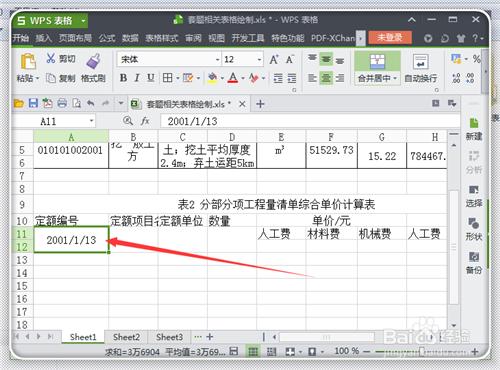Click the Save floppy disk icon
This screenshot has height=370, width=500.
(33, 103)
